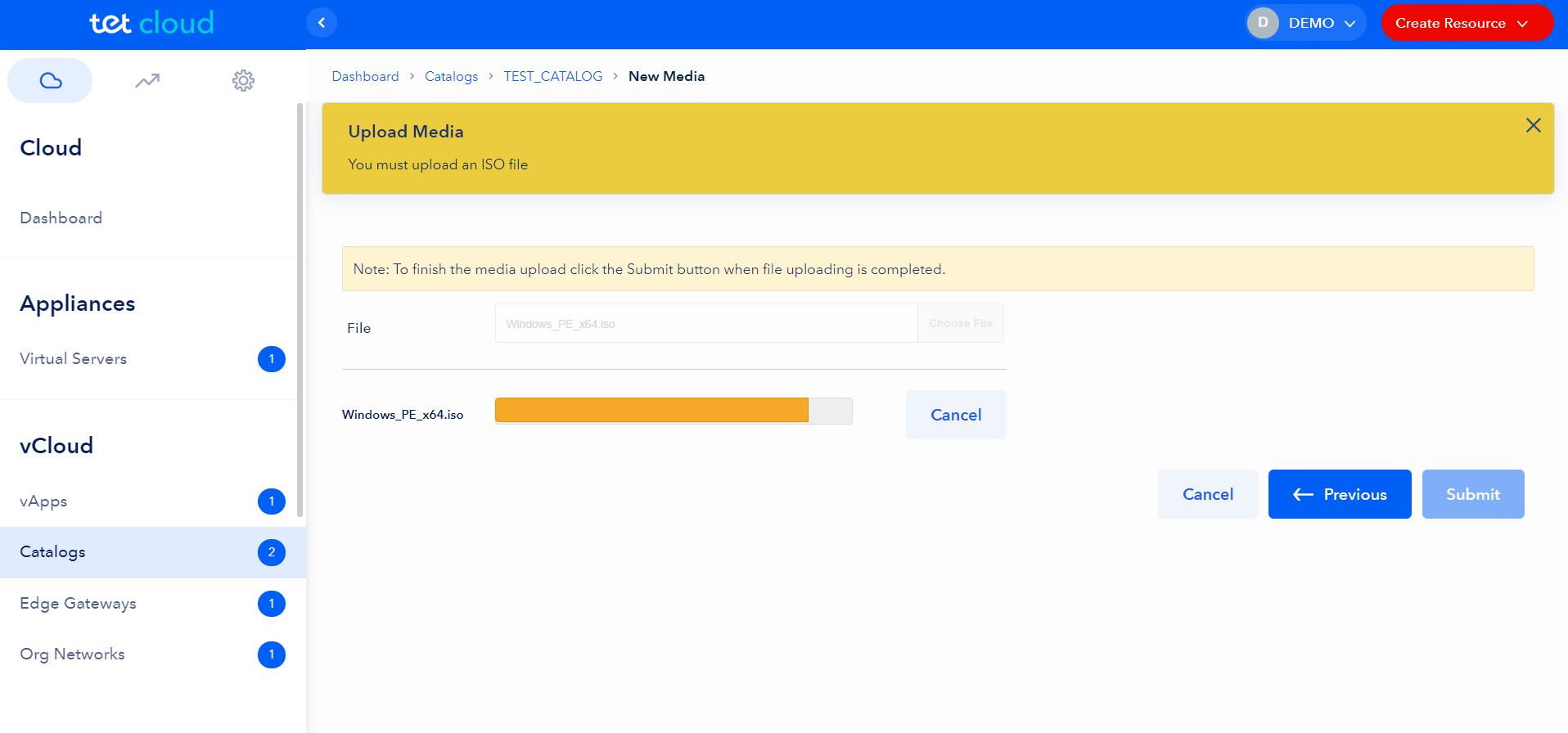Image resolution: width=1568 pixels, height=733 pixels.
Task: Open Org Networks in the sidebar
Action: [x=72, y=654]
